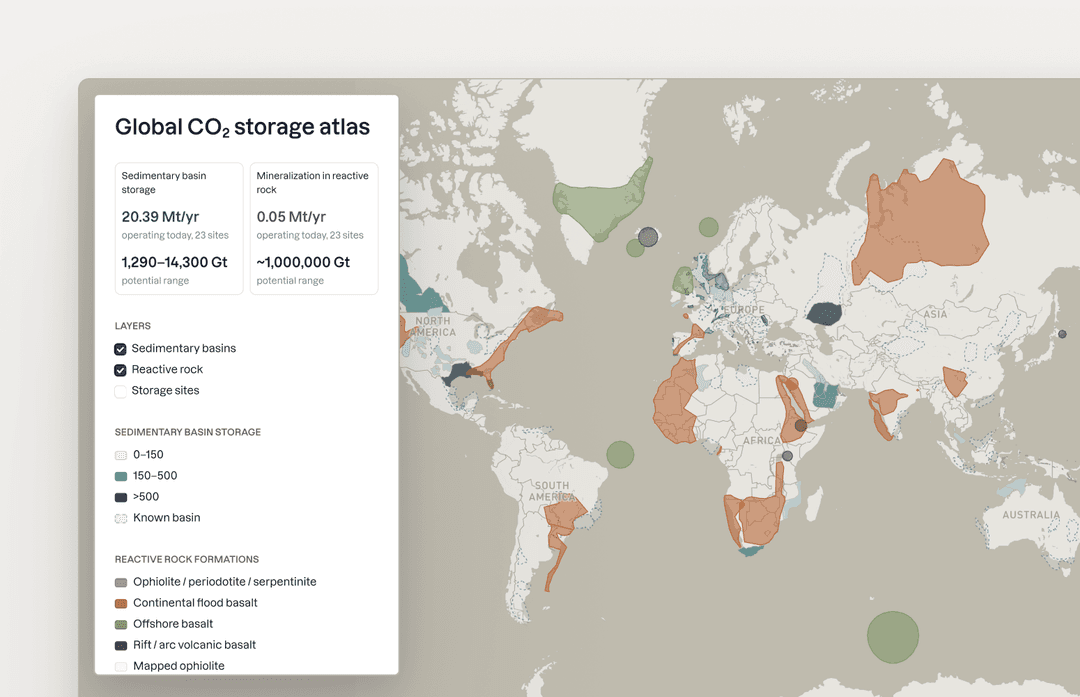Click the Offshore basalt green swatch
Viewport: 1080px width, 697px height.
click(121, 625)
